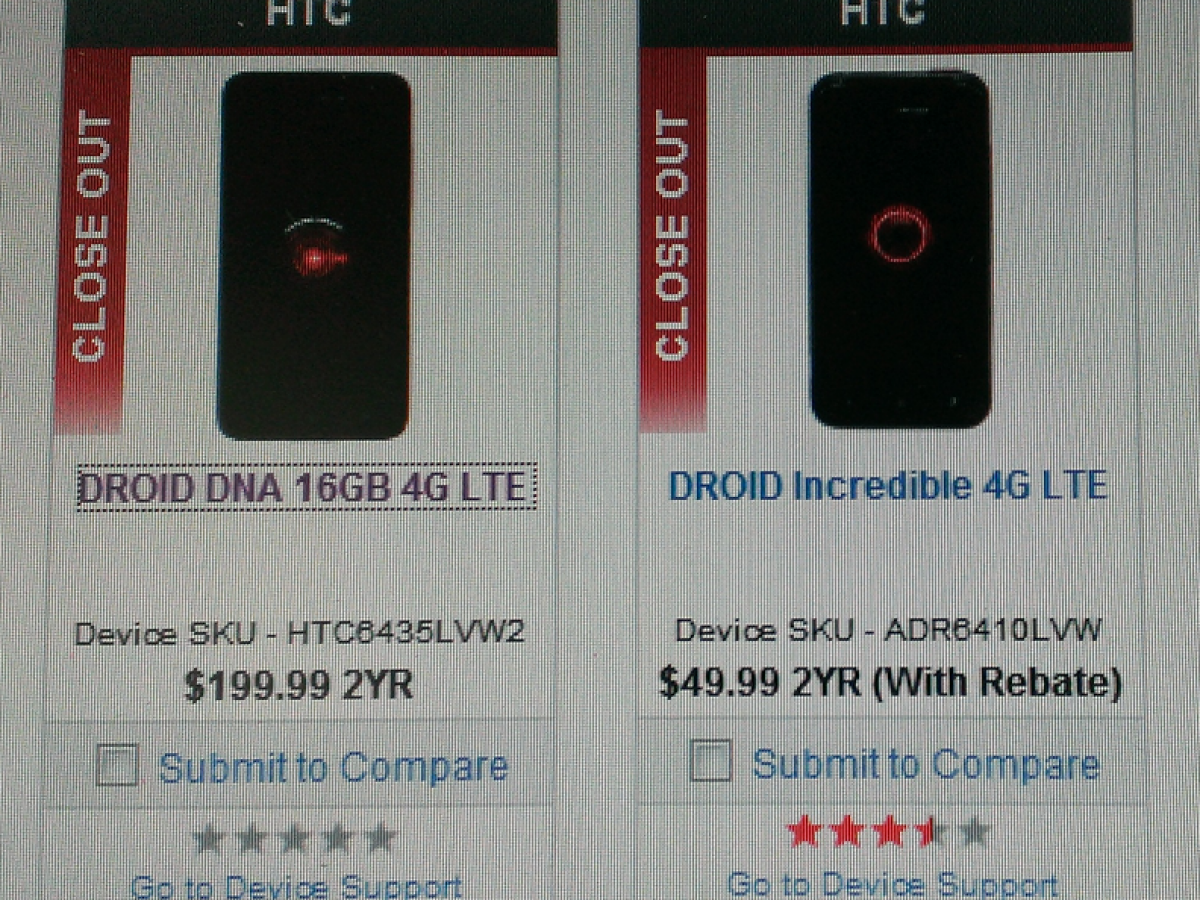Click the $199.99 2YR price
Screen dimensions: 1200x900
(299, 686)
